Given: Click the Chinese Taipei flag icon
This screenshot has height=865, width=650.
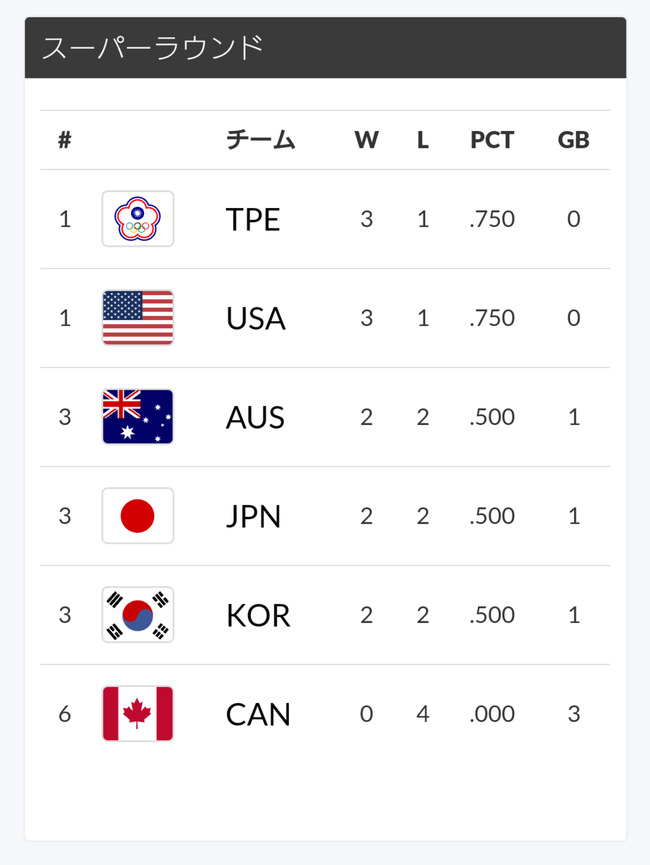Looking at the screenshot, I should point(138,219).
